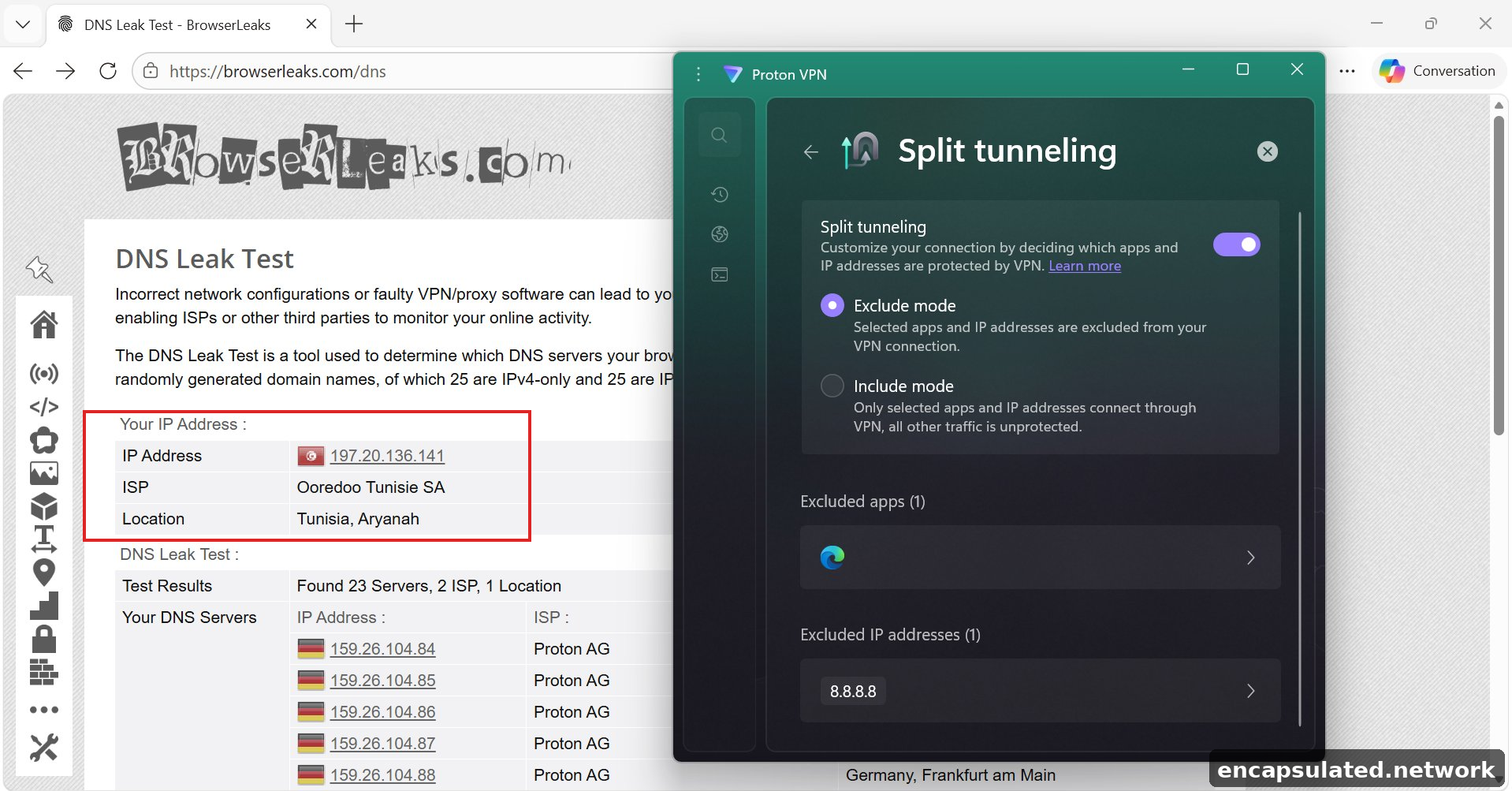Open the Learn more link
Image resolution: width=1512 pixels, height=791 pixels.
(x=1084, y=267)
